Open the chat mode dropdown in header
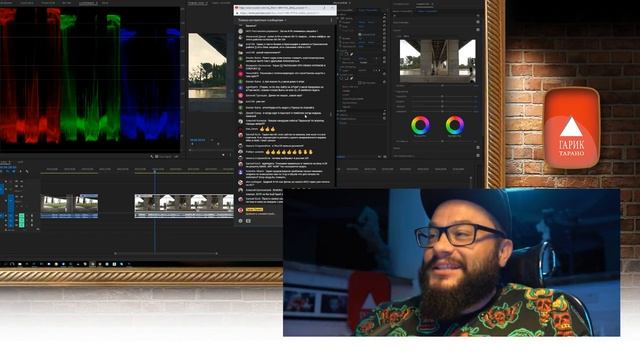The height and width of the screenshot is (360, 640). point(262,20)
